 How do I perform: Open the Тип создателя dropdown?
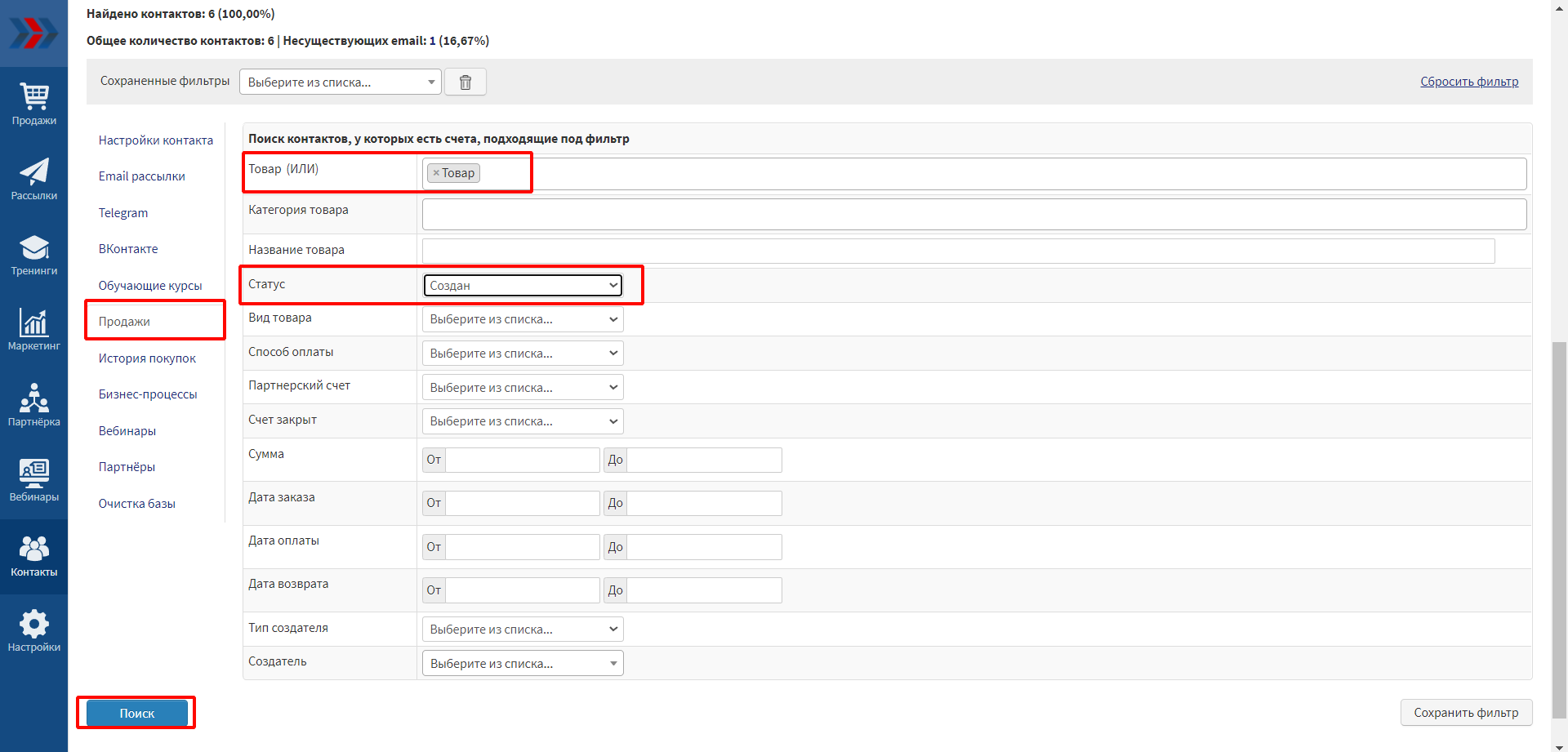coord(523,630)
